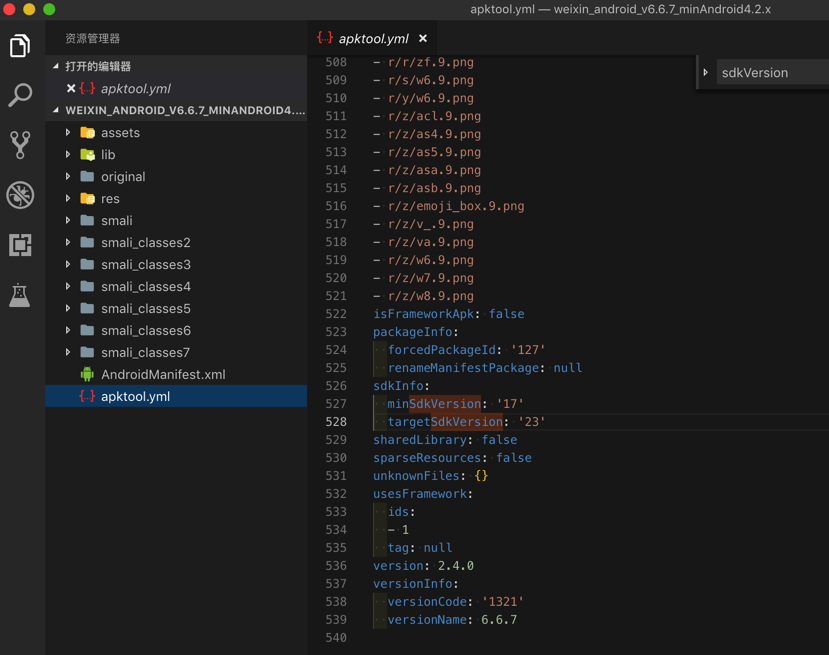Click line number 528 in the gutter
Viewport: 829px width, 655px height.
point(336,422)
